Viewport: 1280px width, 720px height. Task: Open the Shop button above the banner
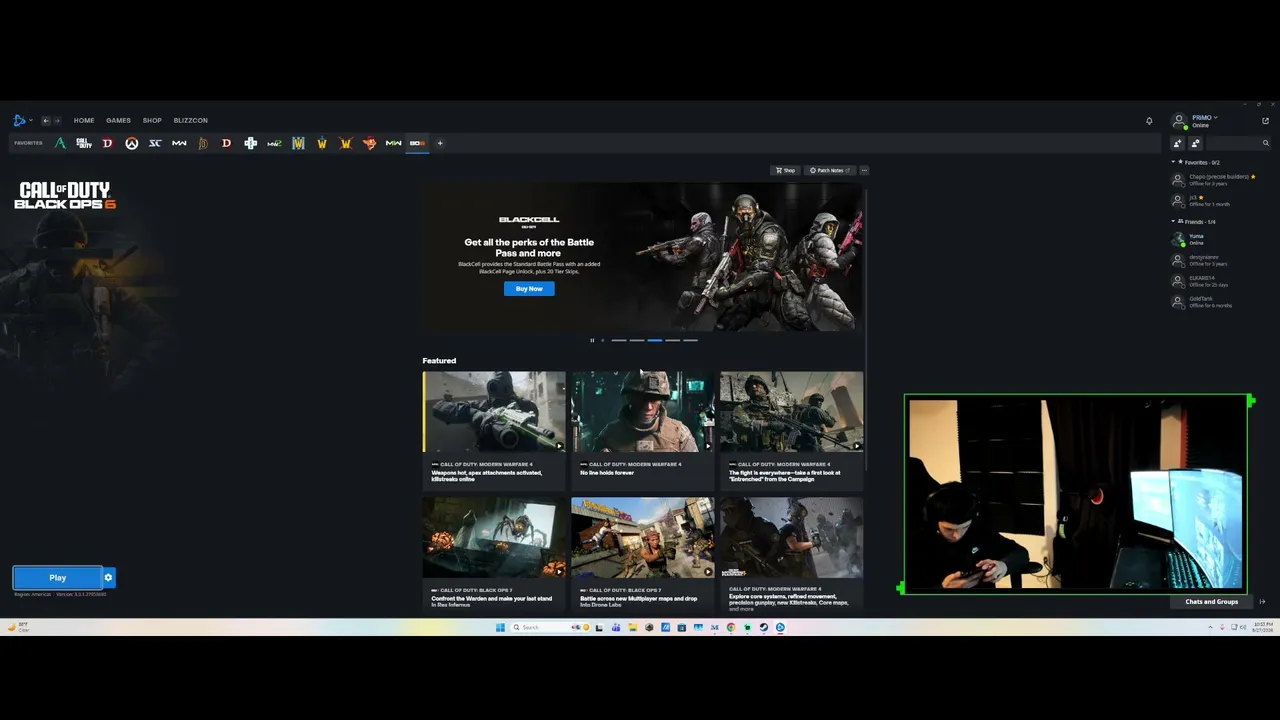click(x=785, y=171)
